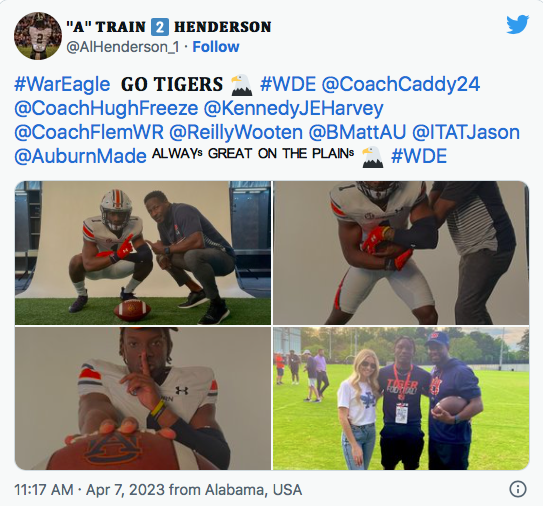543x506 pixels.
Task: View the ball-security drill photo
Action: tap(401, 253)
